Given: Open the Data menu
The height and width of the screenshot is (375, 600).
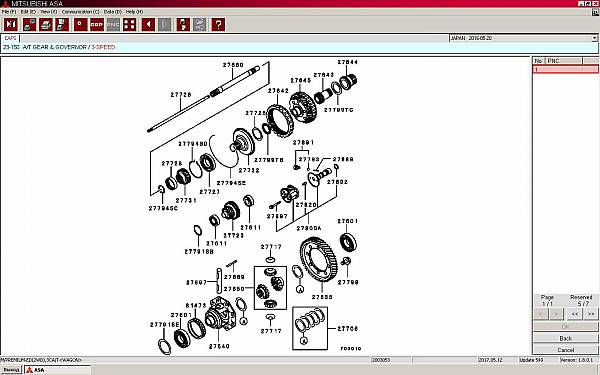Looking at the screenshot, I should pyautogui.click(x=112, y=12).
